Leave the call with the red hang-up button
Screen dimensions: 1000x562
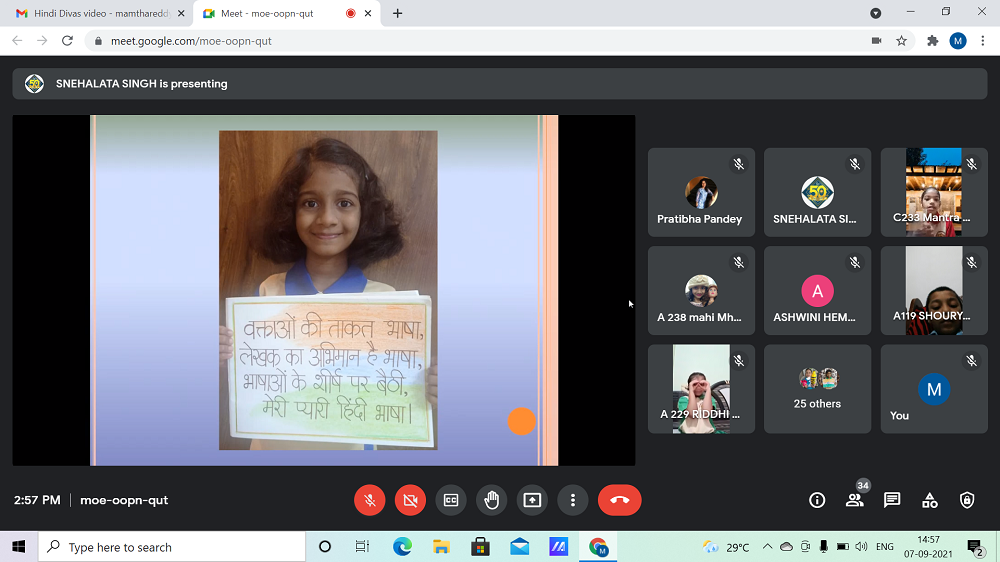pos(619,500)
